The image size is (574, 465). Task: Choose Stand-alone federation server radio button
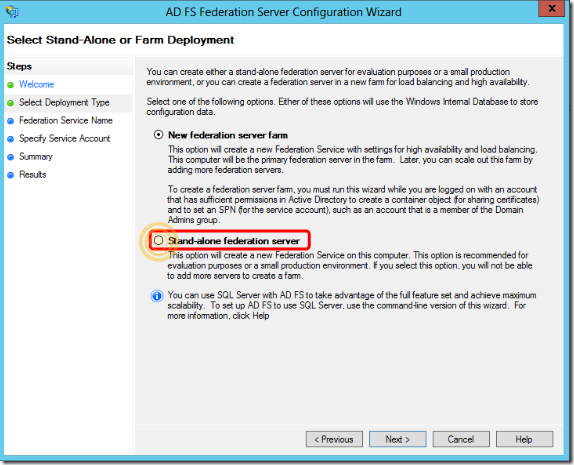(158, 241)
